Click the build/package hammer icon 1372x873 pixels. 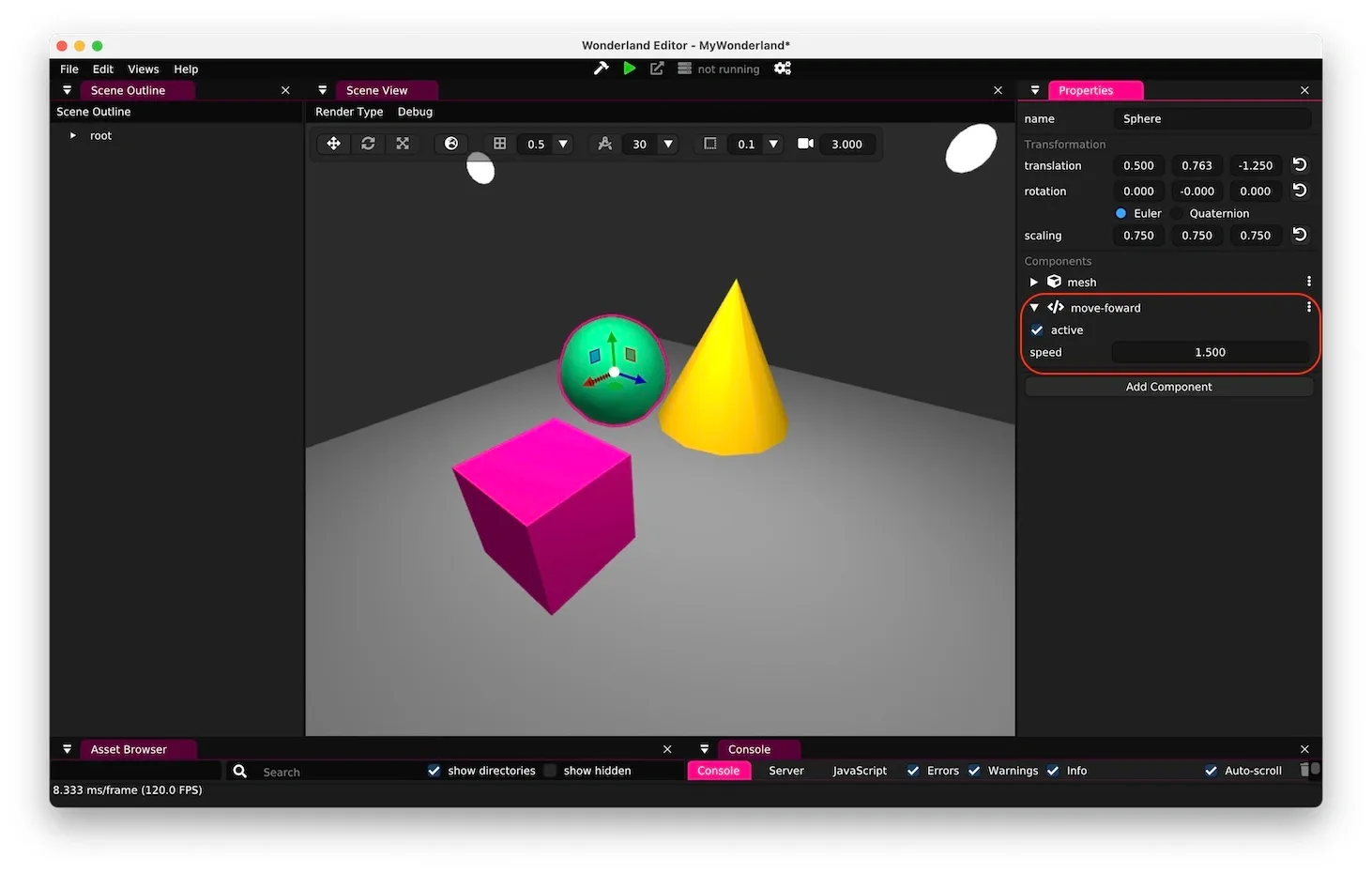601,68
